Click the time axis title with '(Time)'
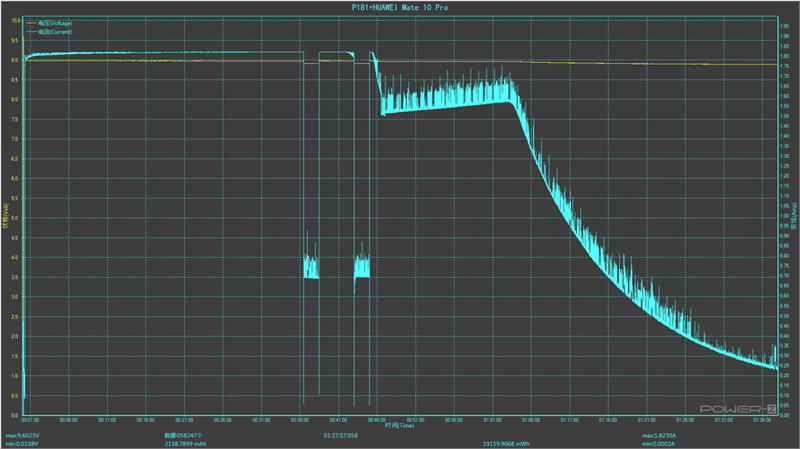This screenshot has width=800, height=449. pos(399,426)
